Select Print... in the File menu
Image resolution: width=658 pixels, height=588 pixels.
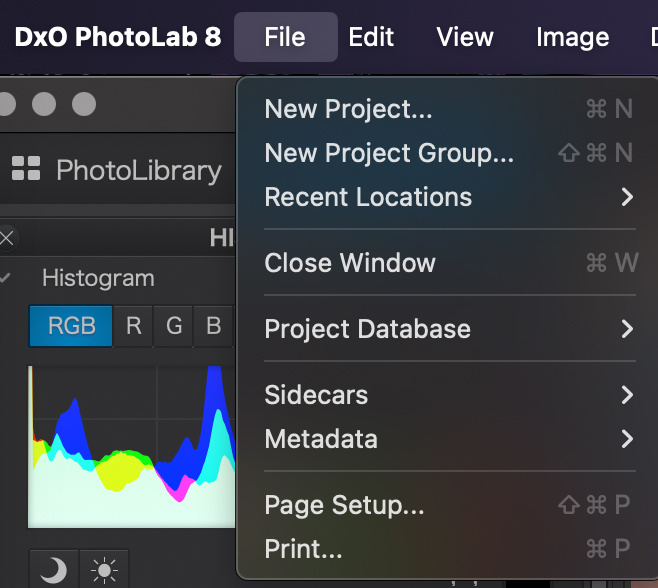pos(449,549)
